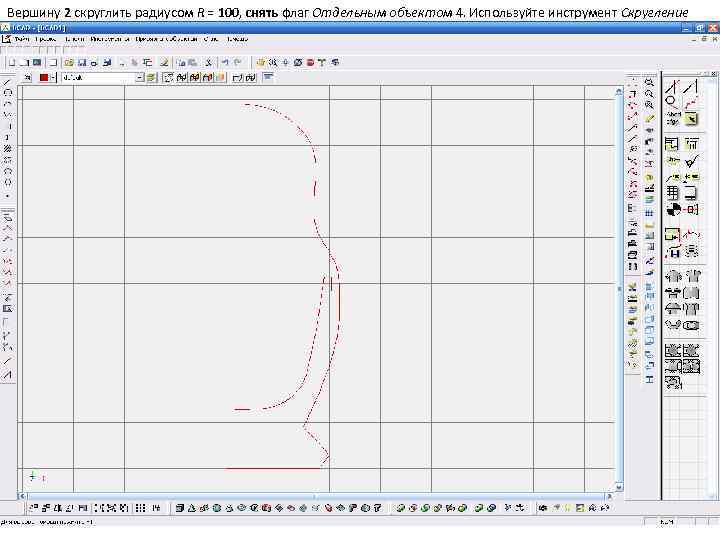Click the Redo arrow icon
Screen dimensions: 720x540
(237, 62)
